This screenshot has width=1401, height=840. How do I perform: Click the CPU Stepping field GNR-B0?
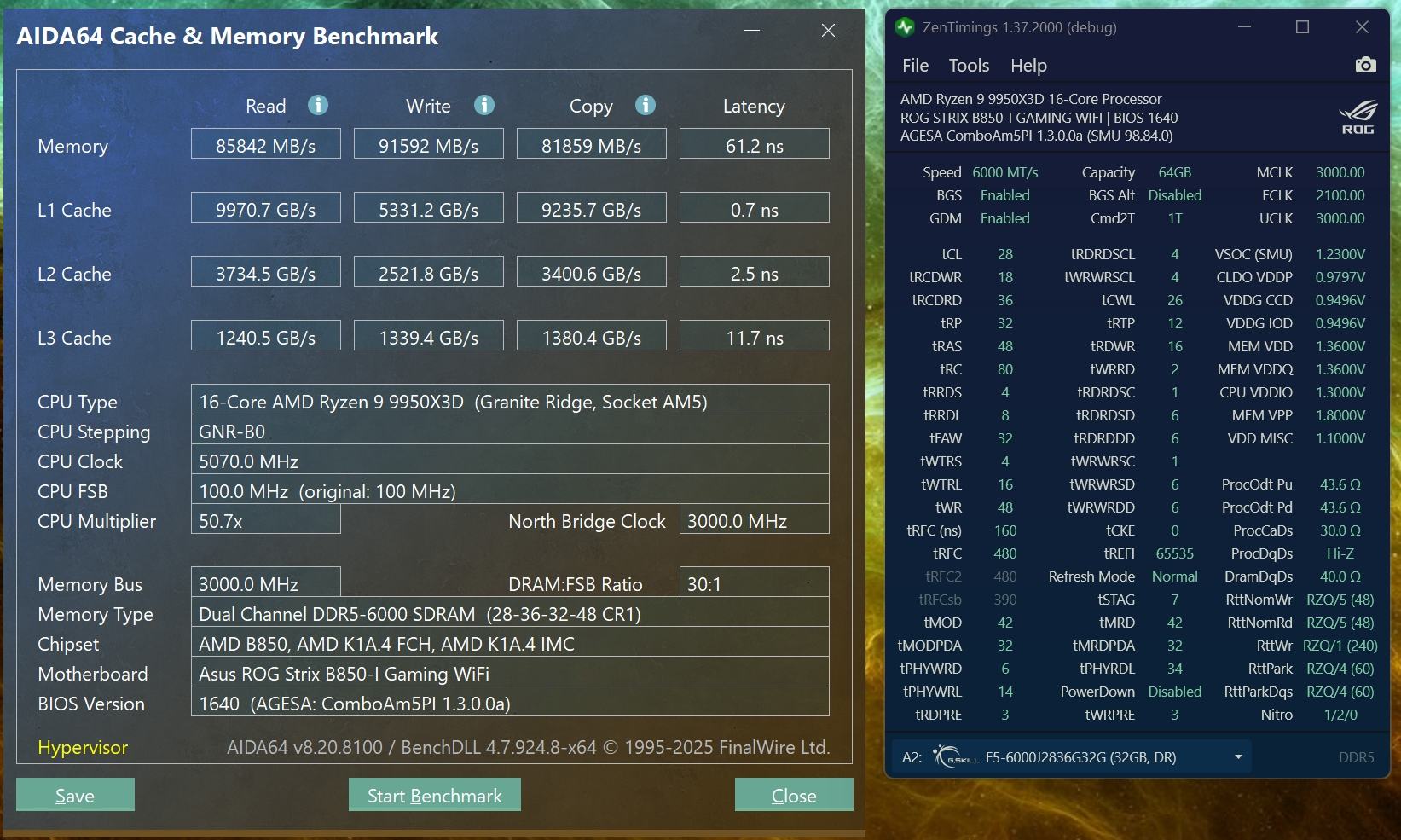(510, 430)
